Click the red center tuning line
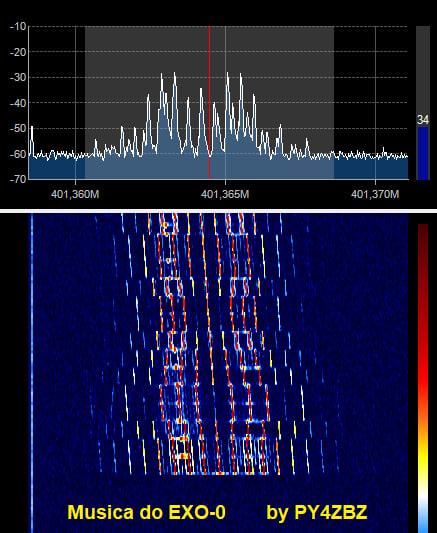Image resolution: width=437 pixels, height=533 pixels. [x=209, y=102]
